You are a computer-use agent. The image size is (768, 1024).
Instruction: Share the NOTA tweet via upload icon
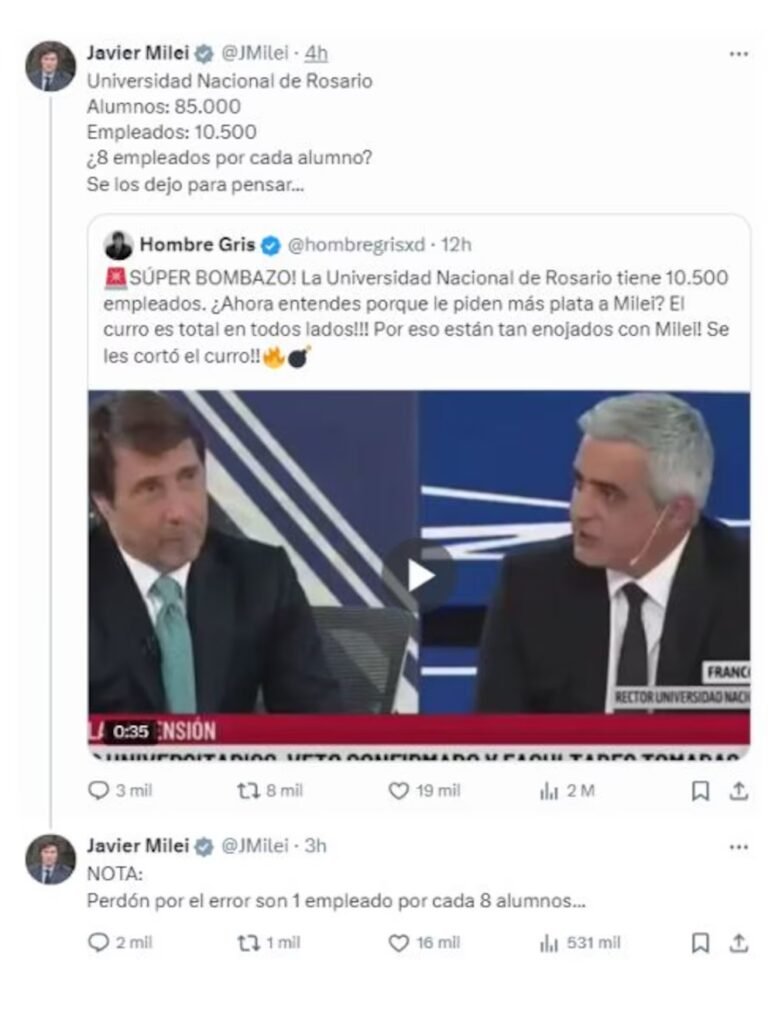pyautogui.click(x=739, y=943)
